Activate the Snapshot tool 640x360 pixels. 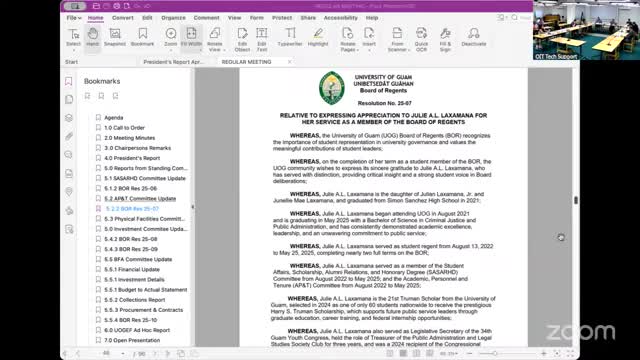pos(115,38)
